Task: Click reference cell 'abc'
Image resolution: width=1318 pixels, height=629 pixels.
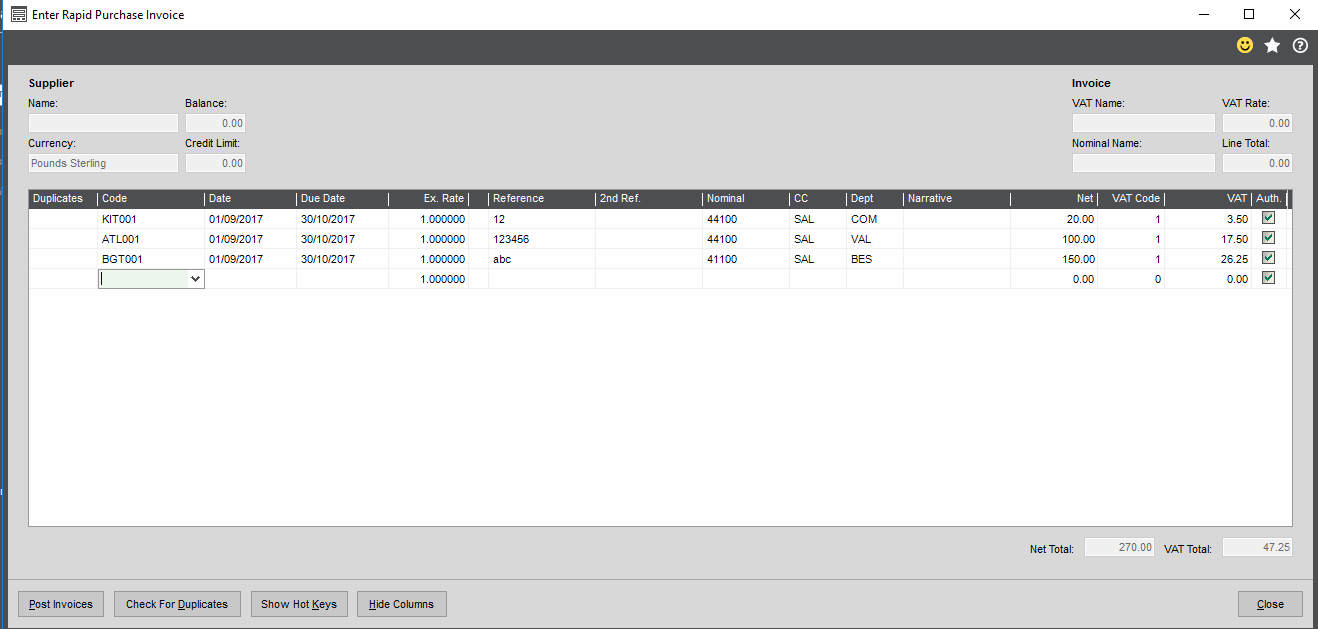Action: 542,259
